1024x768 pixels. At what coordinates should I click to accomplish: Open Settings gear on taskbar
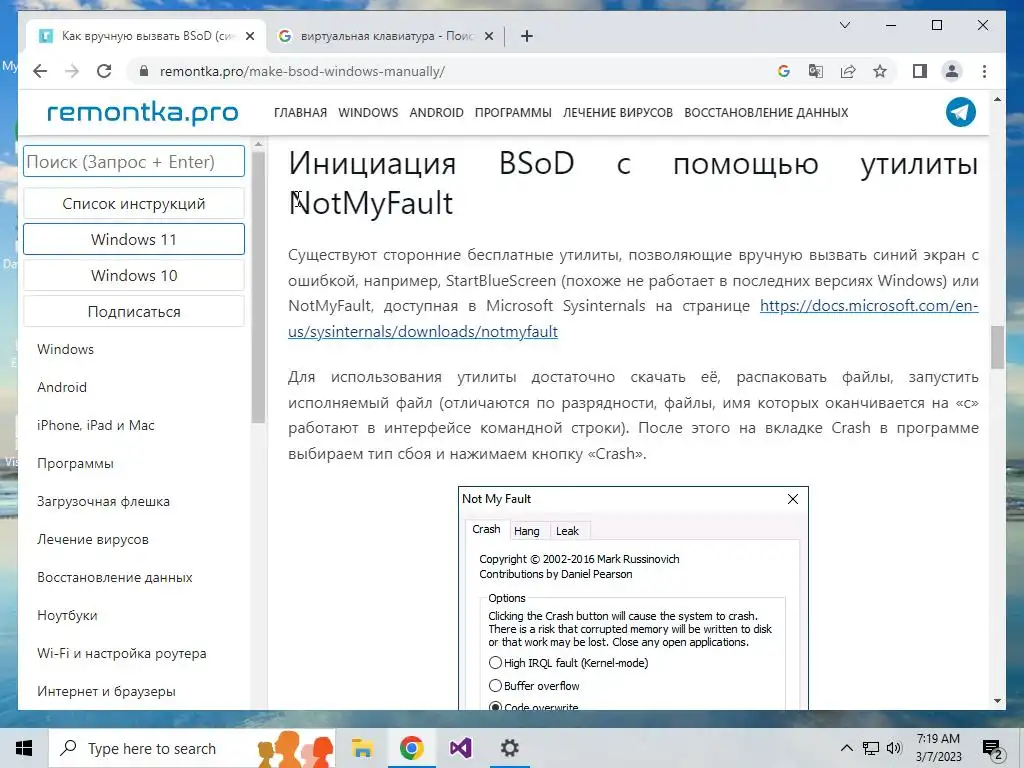tap(509, 748)
